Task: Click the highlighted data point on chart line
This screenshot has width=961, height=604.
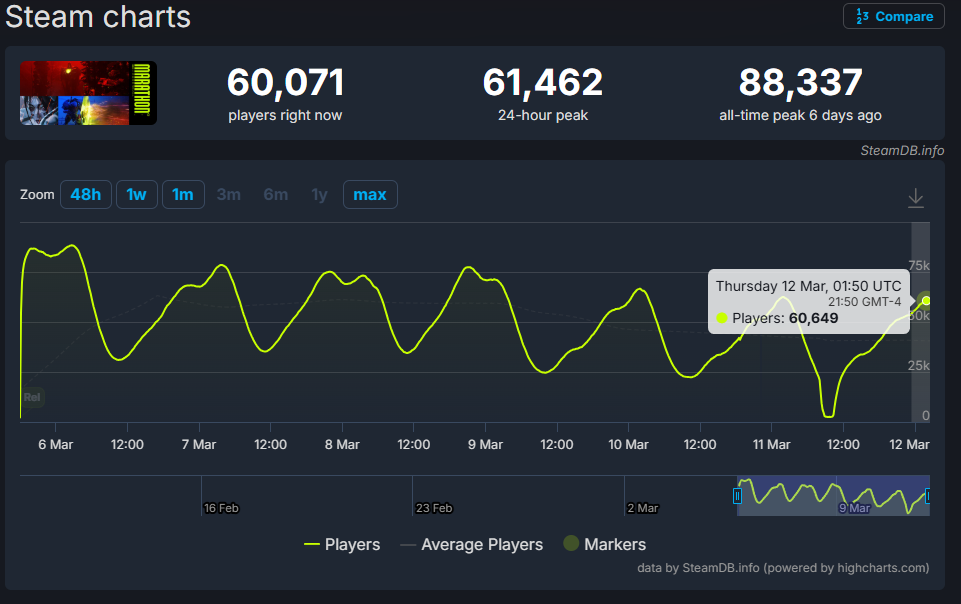Action: pos(926,300)
